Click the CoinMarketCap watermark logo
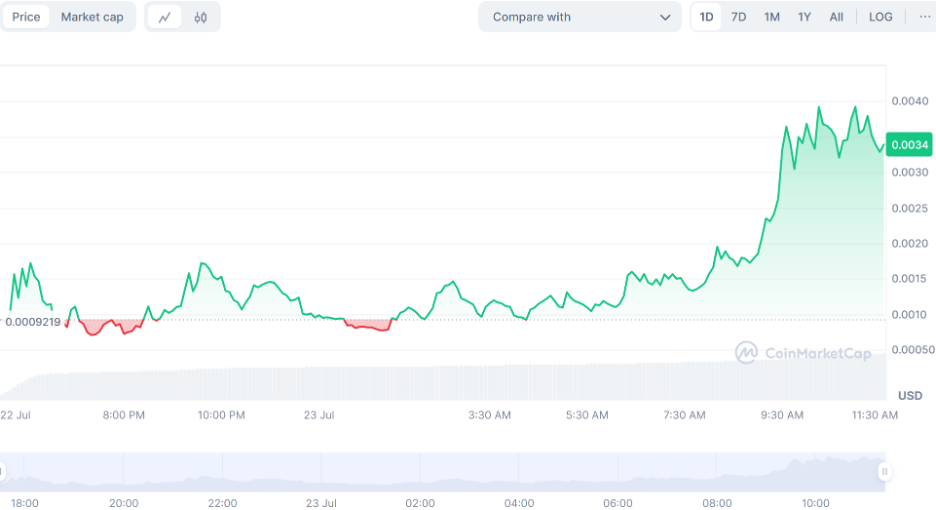The height and width of the screenshot is (510, 936). click(x=803, y=352)
